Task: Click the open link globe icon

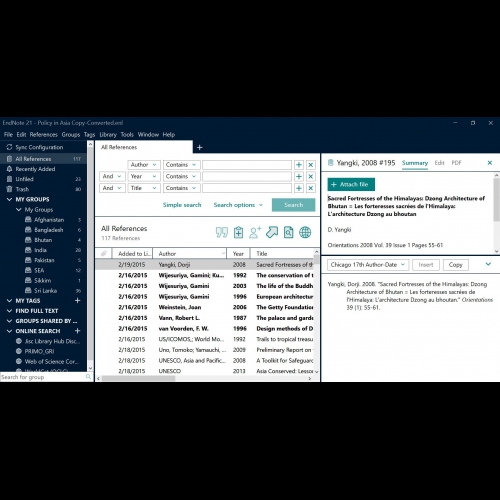Action: [305, 232]
